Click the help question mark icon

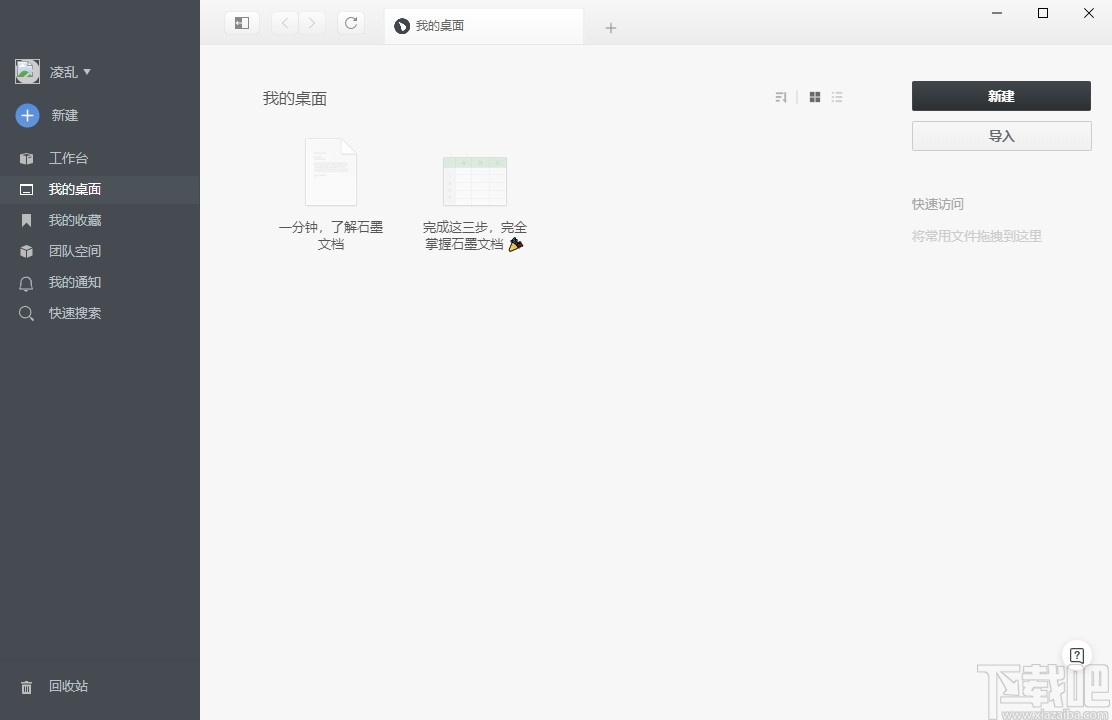point(1077,655)
